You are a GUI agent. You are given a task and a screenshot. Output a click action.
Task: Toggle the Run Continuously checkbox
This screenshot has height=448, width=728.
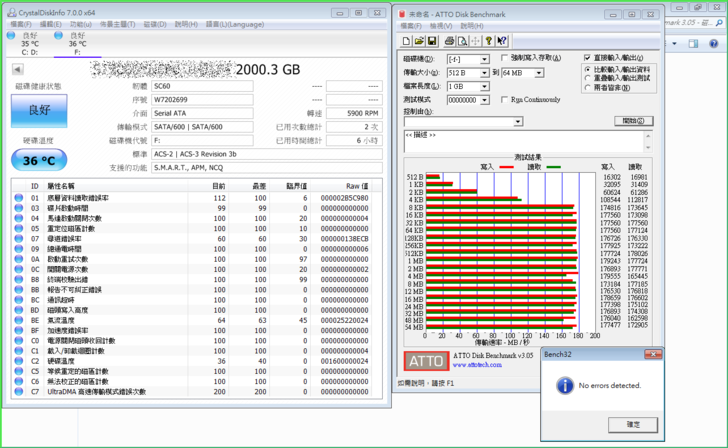(502, 100)
